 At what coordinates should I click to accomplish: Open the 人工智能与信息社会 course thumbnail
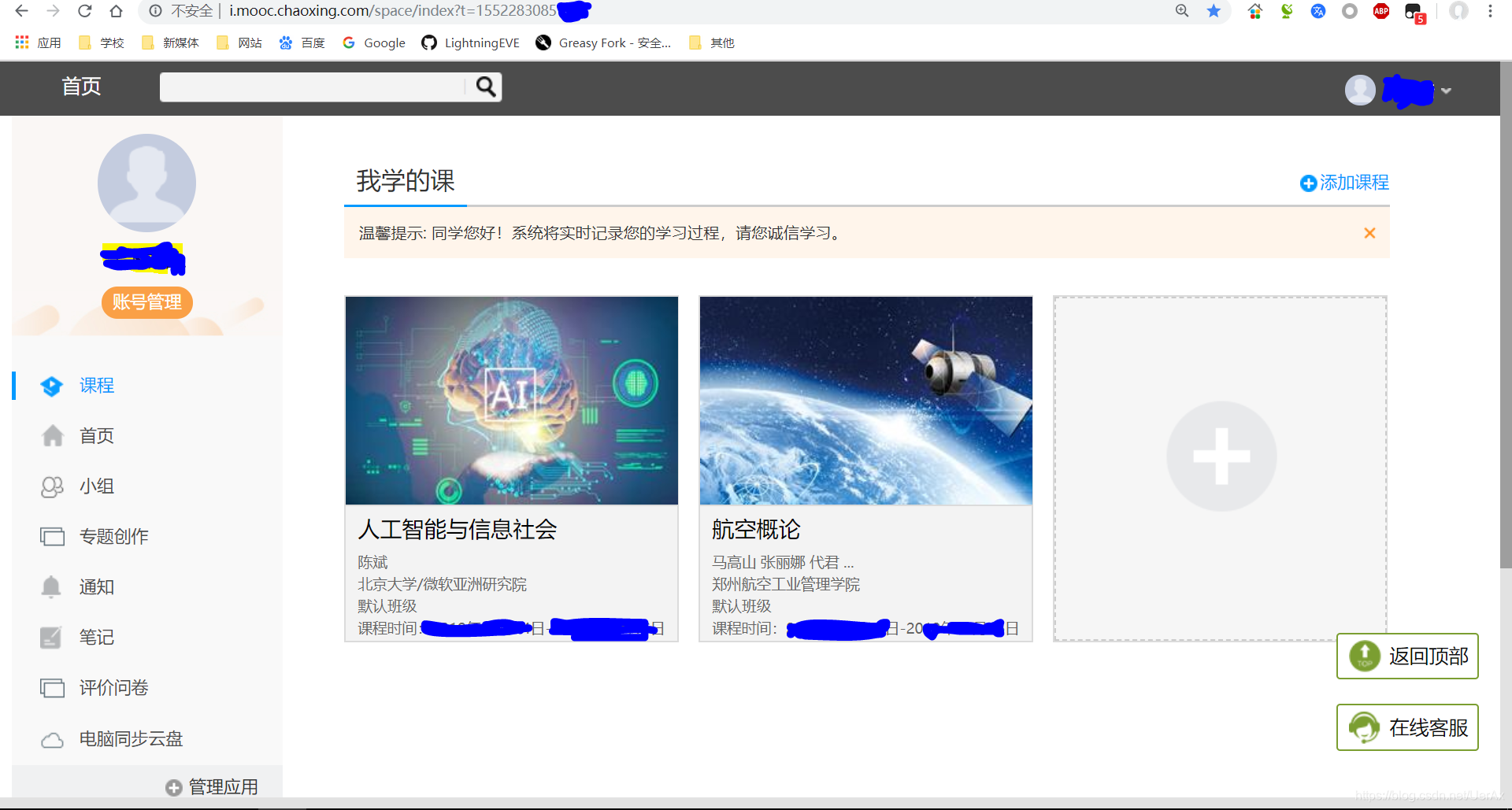click(511, 400)
